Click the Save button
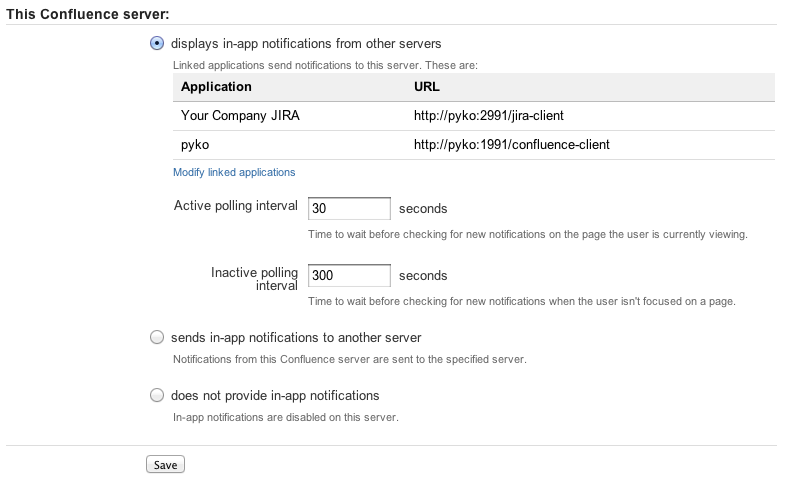 [x=165, y=465]
